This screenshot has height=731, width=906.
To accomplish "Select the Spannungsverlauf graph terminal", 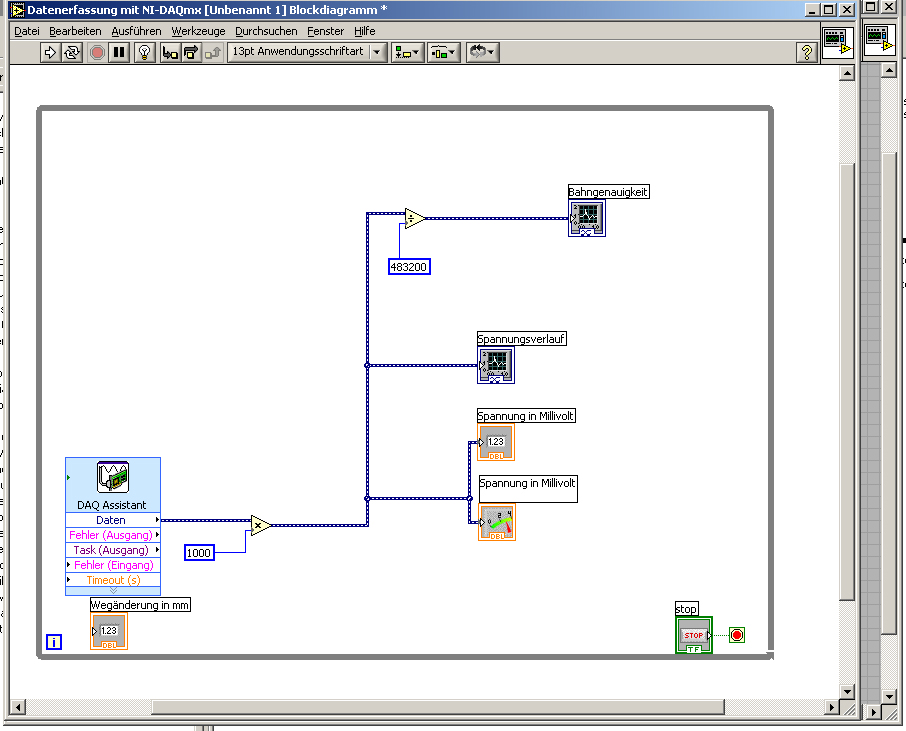I will [x=496, y=365].
